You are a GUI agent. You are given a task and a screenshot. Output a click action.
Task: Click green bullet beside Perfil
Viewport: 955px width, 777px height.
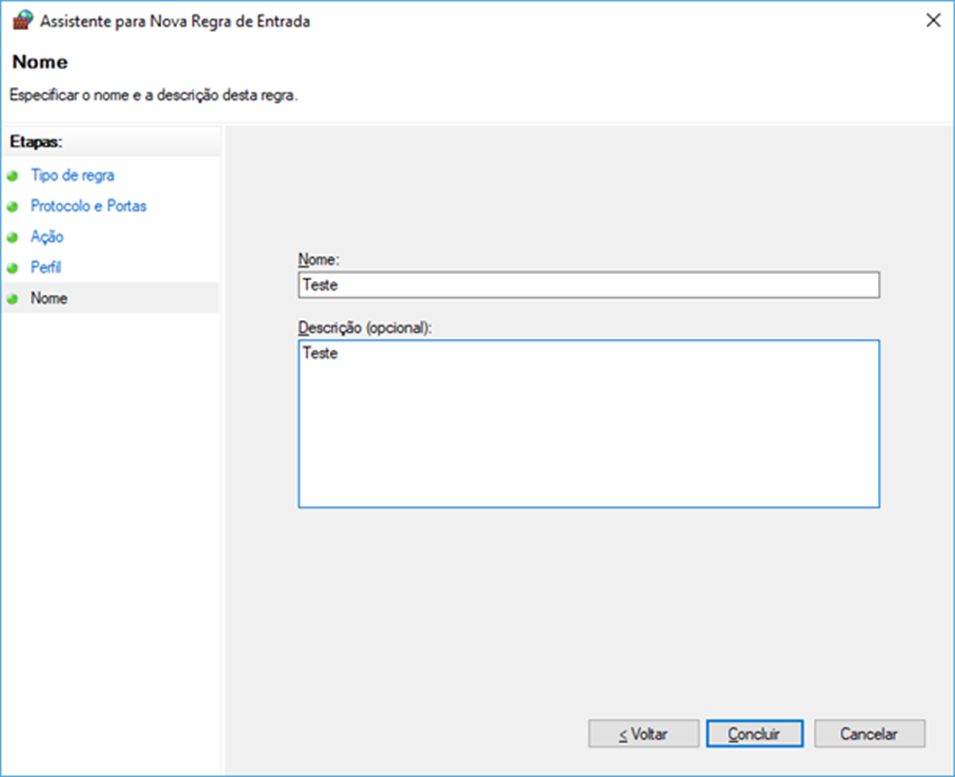click(x=12, y=268)
